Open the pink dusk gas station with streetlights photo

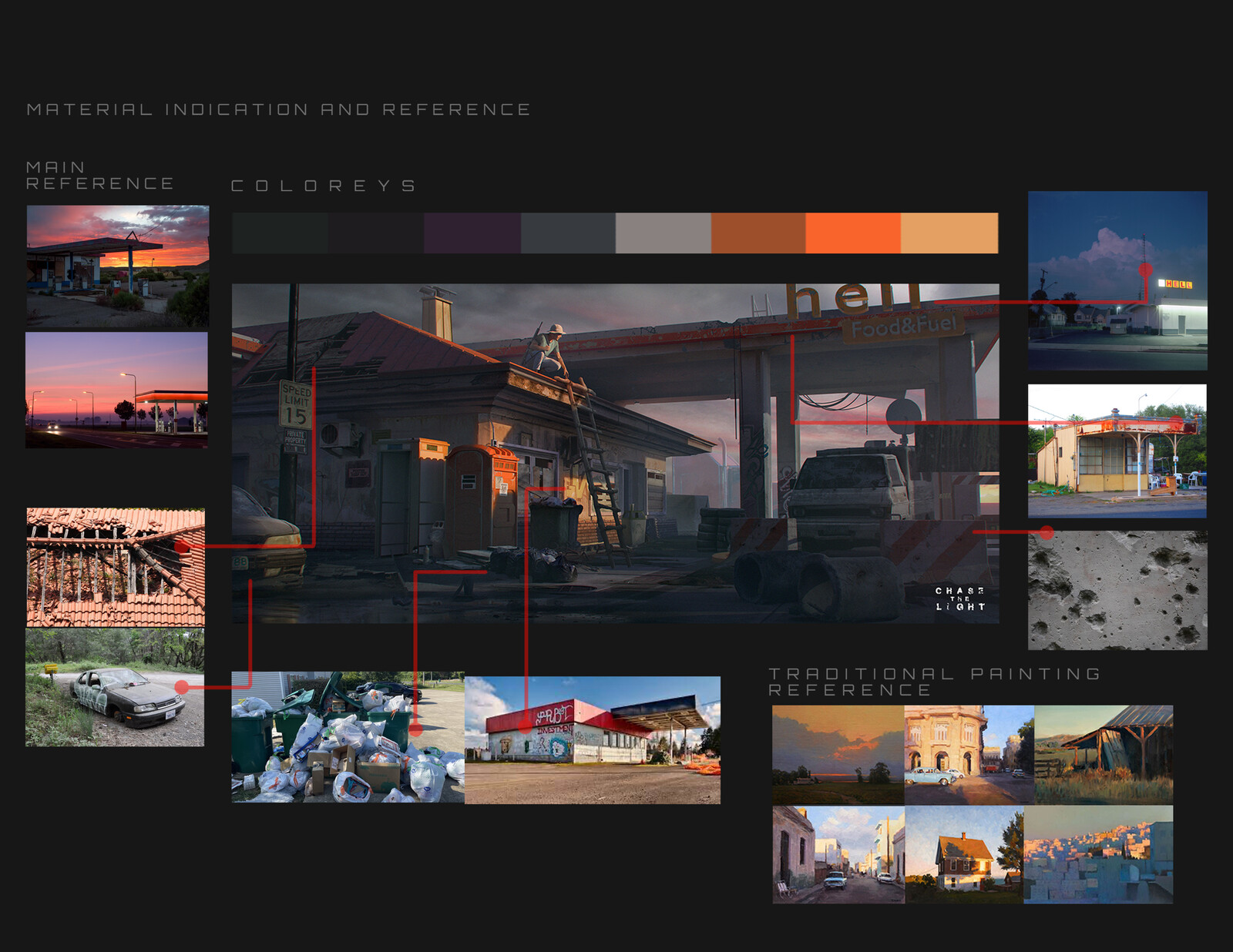pyautogui.click(x=117, y=390)
